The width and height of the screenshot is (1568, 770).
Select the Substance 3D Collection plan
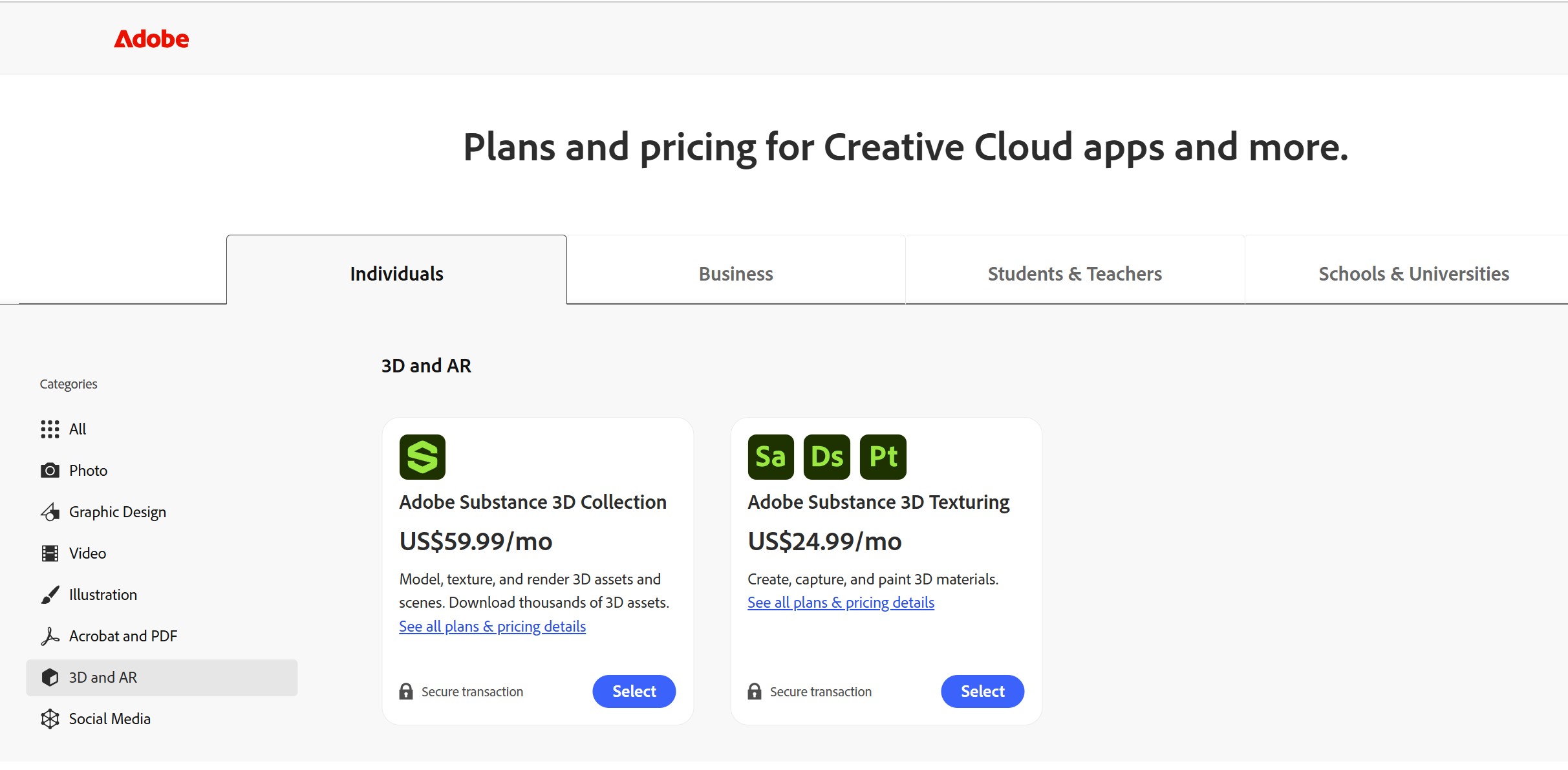click(634, 692)
